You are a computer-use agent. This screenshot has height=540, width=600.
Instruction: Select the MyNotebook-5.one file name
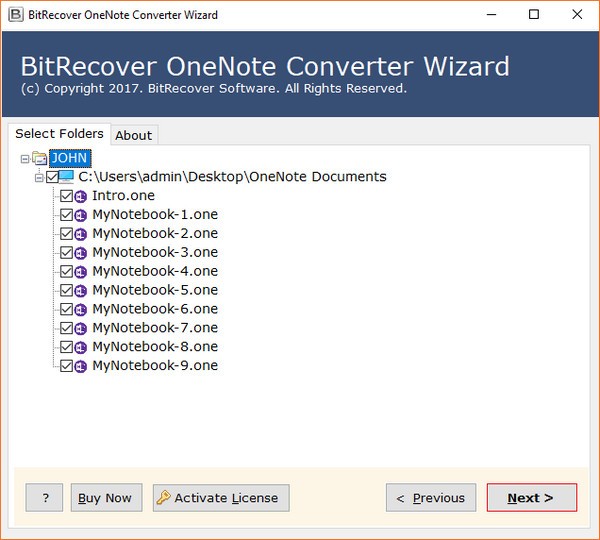155,290
